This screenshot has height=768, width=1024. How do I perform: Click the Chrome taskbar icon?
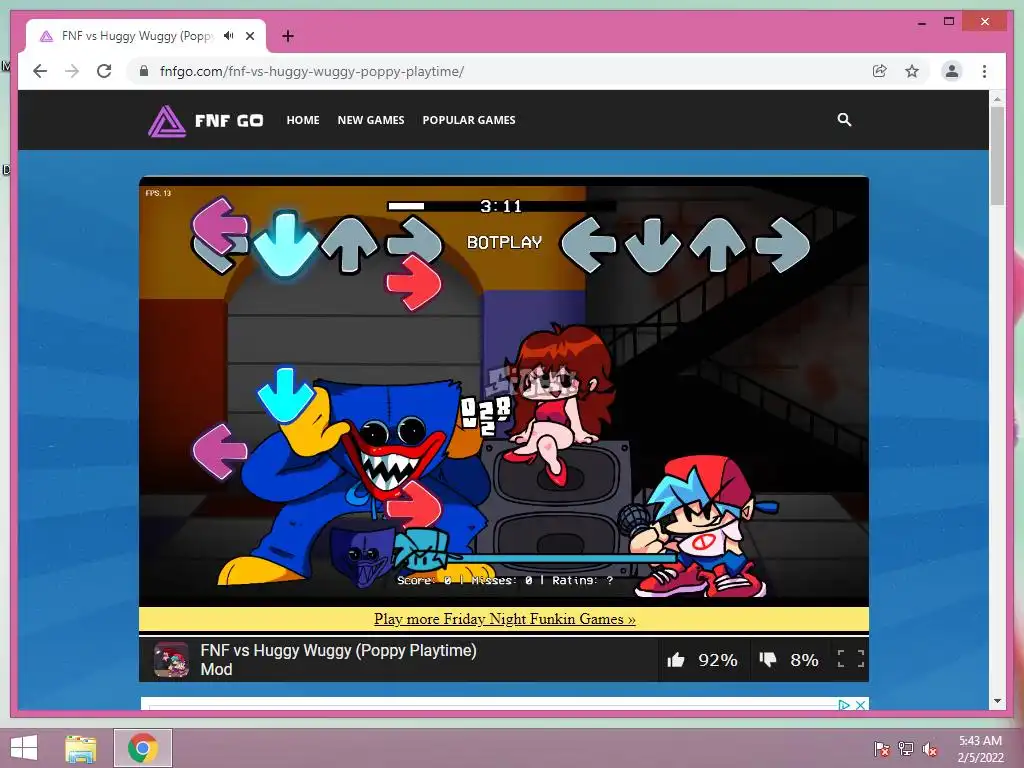(143, 748)
